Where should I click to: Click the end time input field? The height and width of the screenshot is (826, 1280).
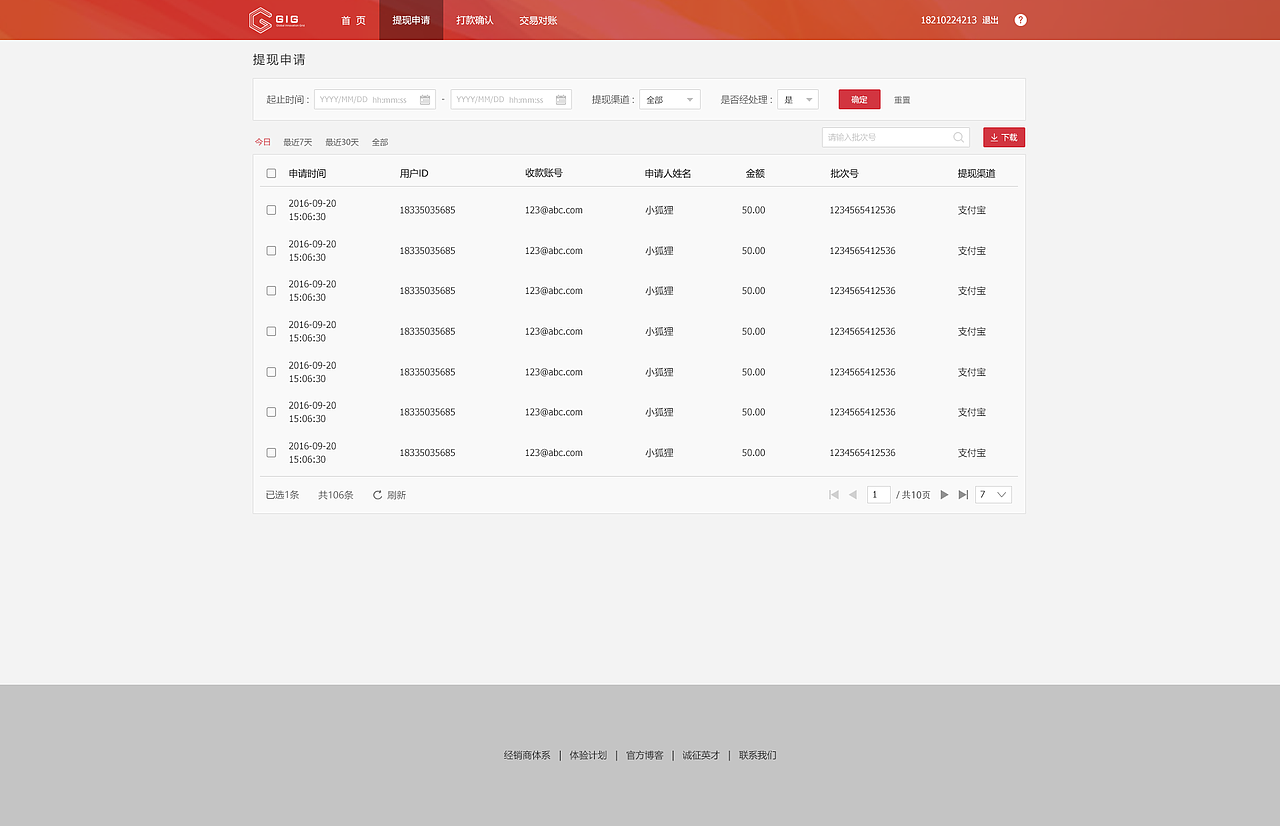click(511, 100)
